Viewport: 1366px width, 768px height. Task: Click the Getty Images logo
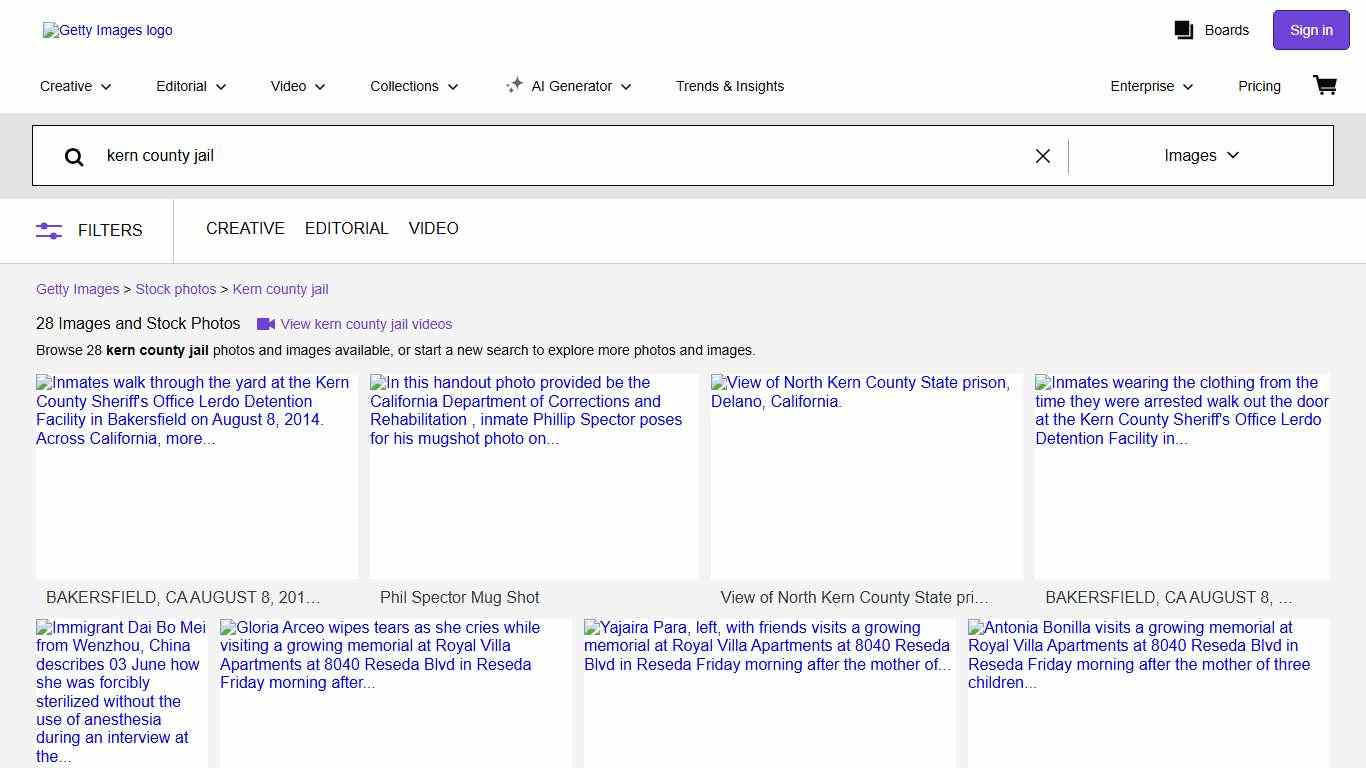point(108,30)
